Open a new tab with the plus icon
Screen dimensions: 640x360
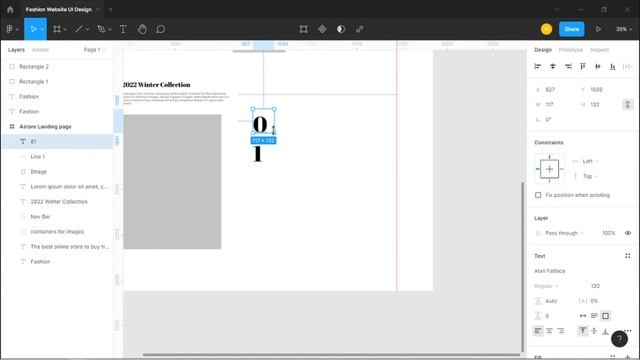(111, 9)
